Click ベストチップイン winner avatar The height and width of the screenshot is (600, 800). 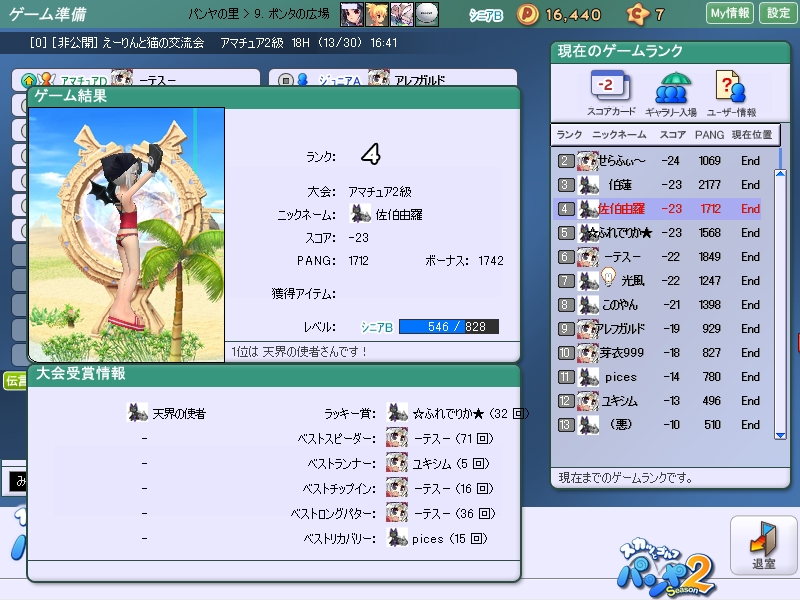pyautogui.click(x=397, y=488)
